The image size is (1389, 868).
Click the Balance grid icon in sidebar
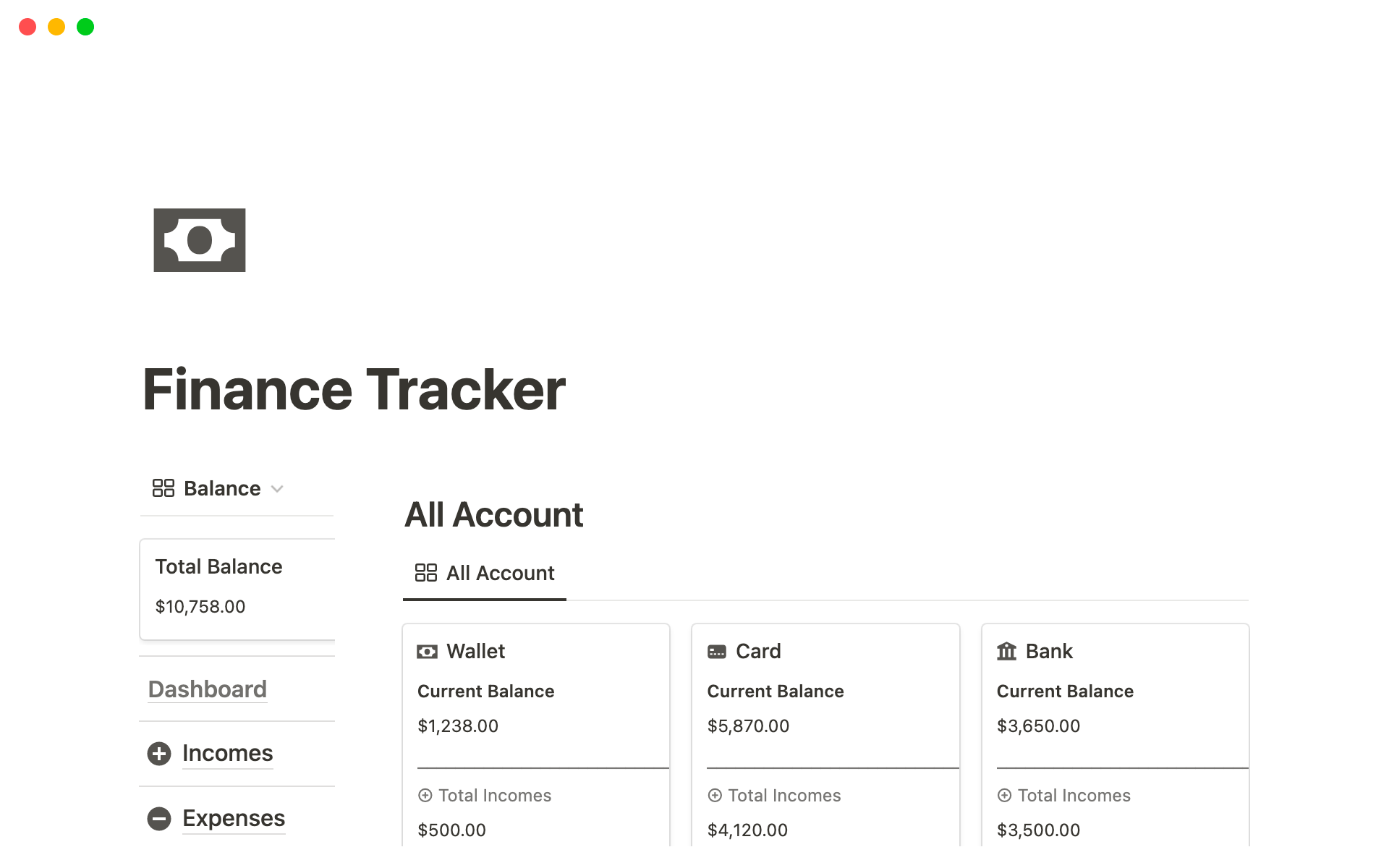(162, 488)
